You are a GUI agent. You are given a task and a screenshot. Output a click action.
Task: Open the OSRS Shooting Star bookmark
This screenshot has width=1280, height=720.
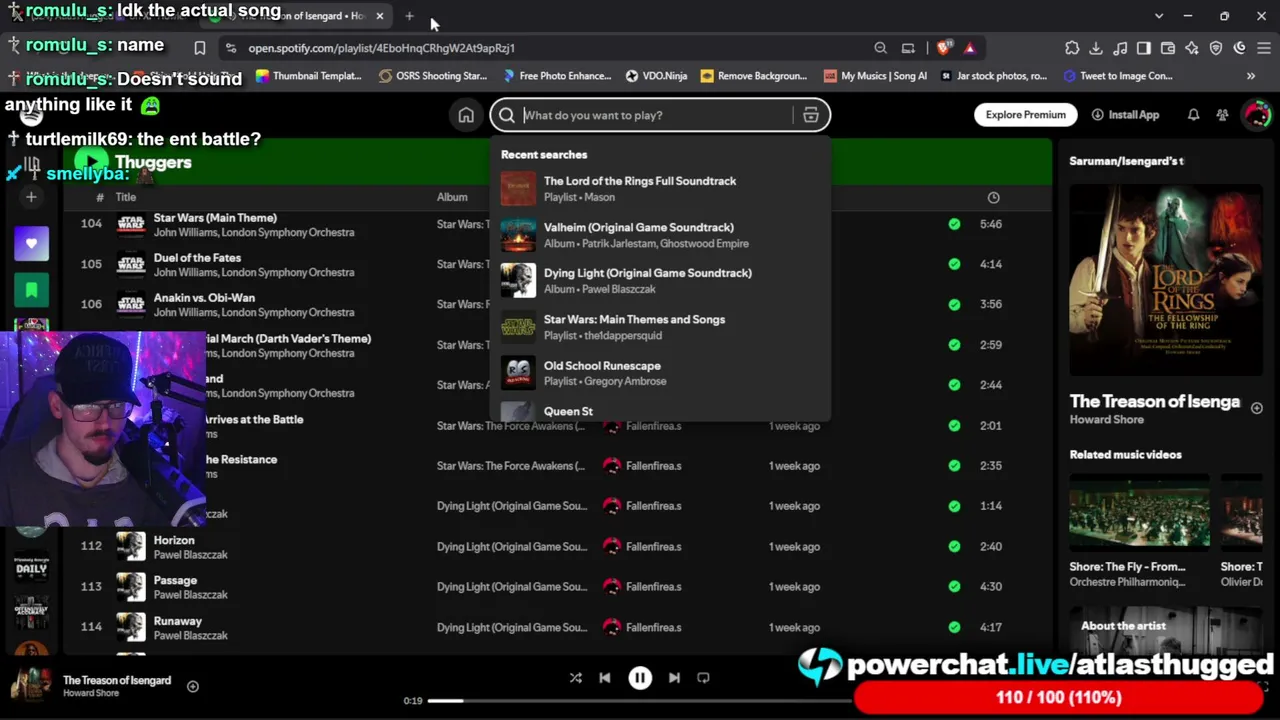tap(433, 76)
